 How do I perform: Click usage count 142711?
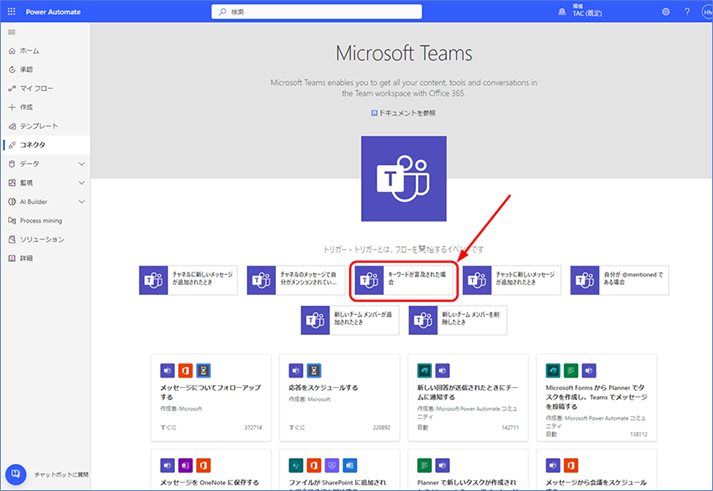510,427
